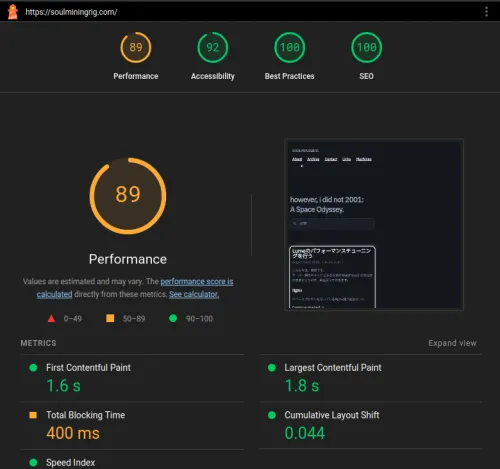
Task: Click the Lighthouse logo icon
Action: (x=13, y=12)
